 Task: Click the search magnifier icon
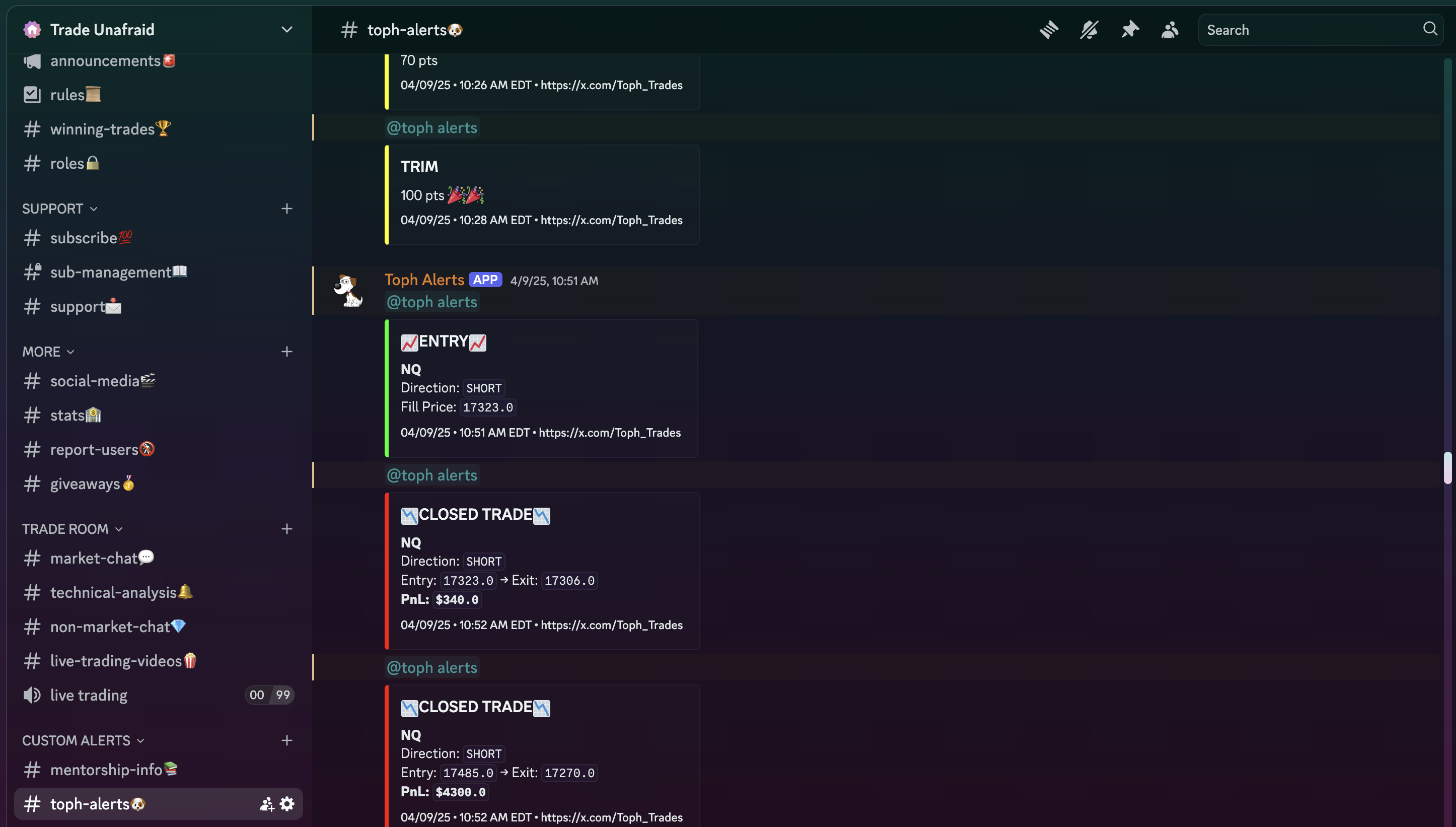tap(1430, 29)
